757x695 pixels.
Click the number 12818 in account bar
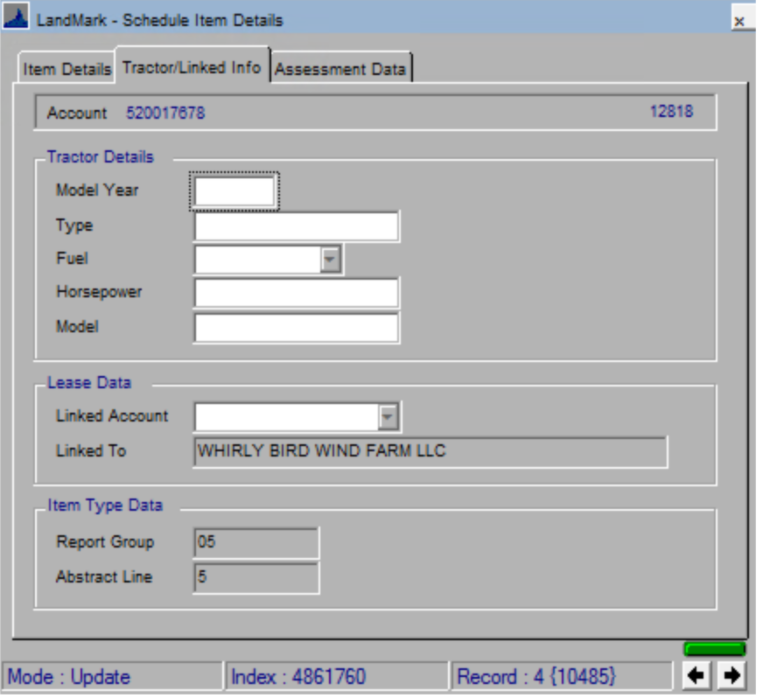[672, 111]
